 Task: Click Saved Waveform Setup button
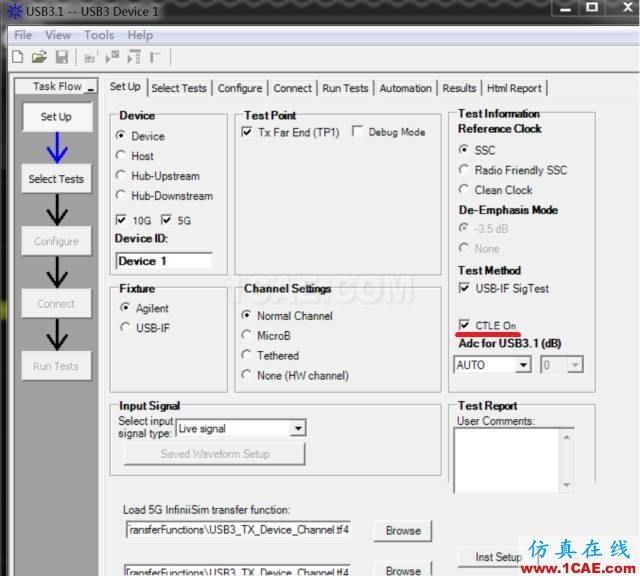coord(215,454)
